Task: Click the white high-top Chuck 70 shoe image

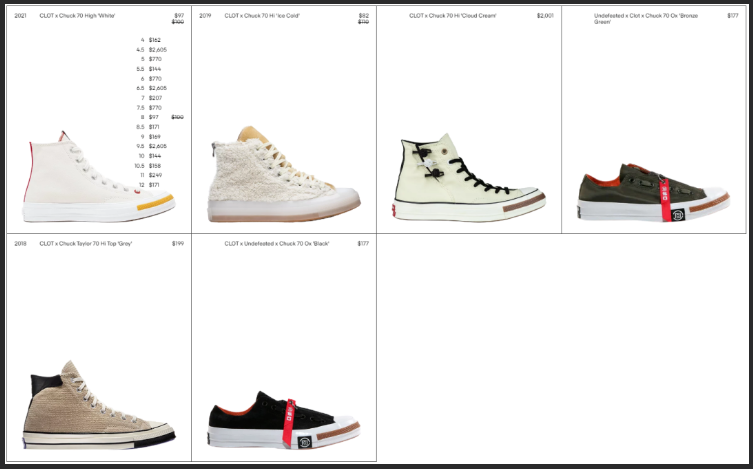Action: pyautogui.click(x=98, y=177)
